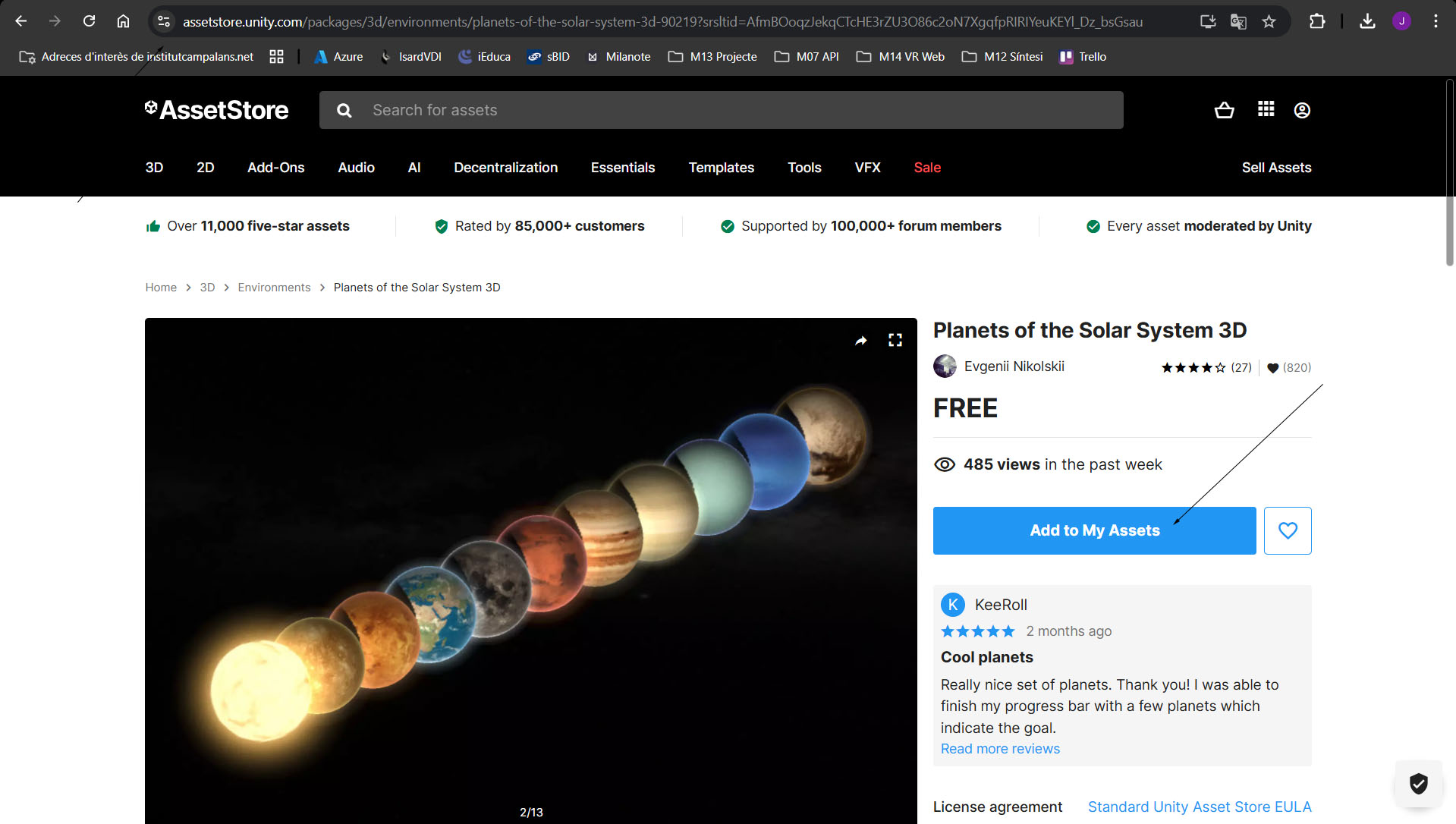The image size is (1456, 824).
Task: Click the AssetStore logo
Action: tap(217, 111)
